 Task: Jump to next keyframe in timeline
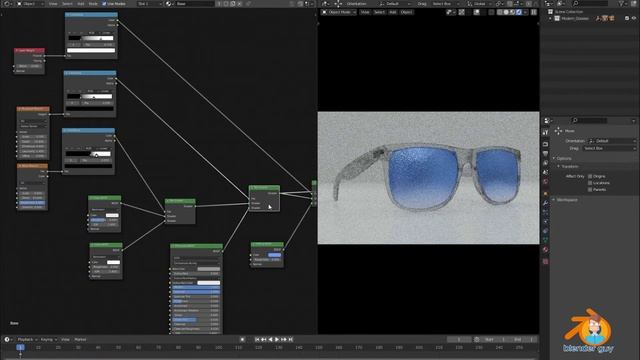point(284,340)
